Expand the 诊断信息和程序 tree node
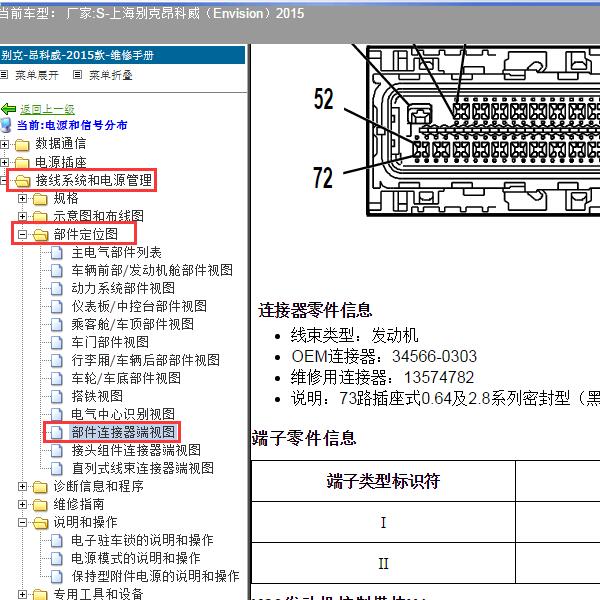The image size is (600, 600). [23, 486]
